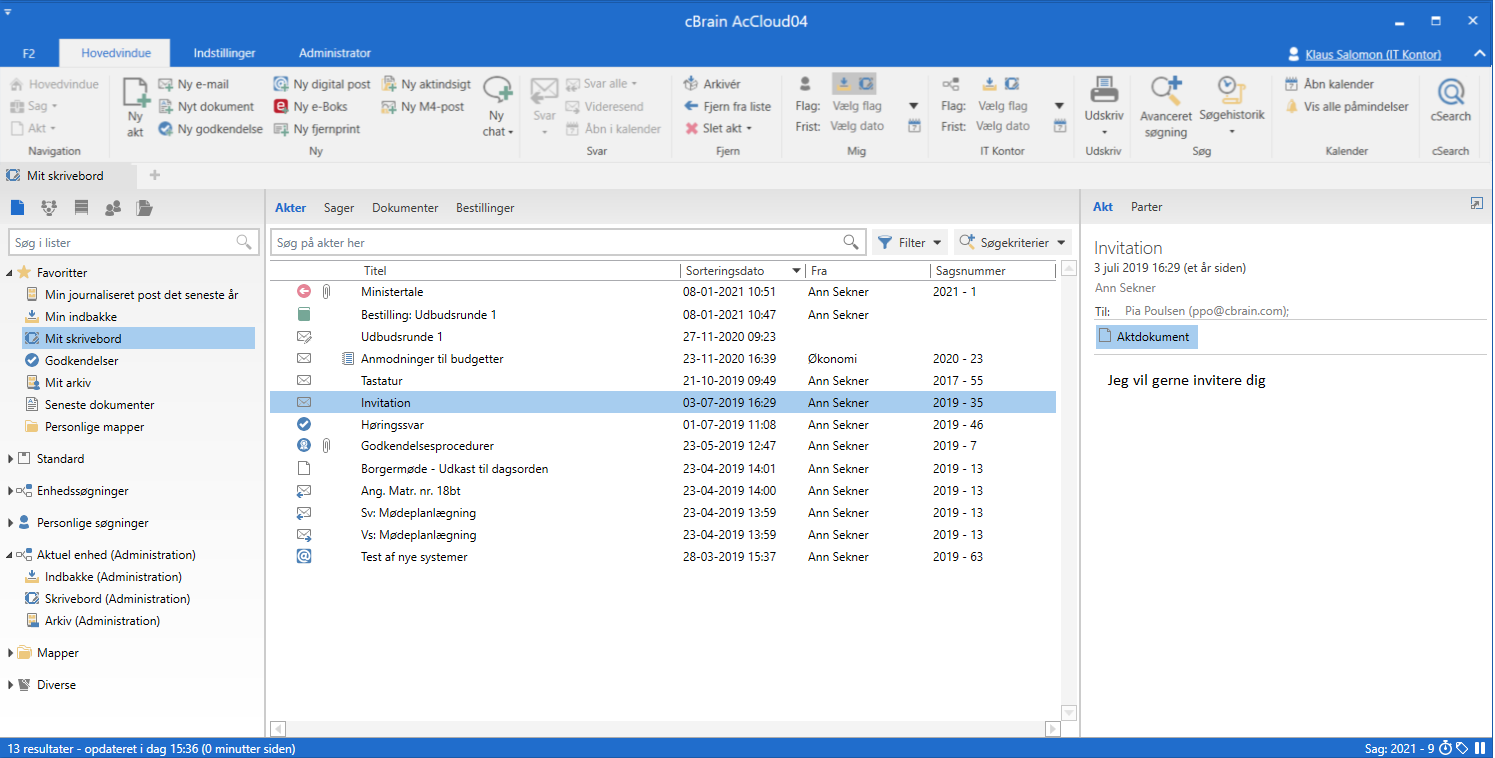
Task: Select Min indbakke in Favoritter
Action: pos(81,317)
